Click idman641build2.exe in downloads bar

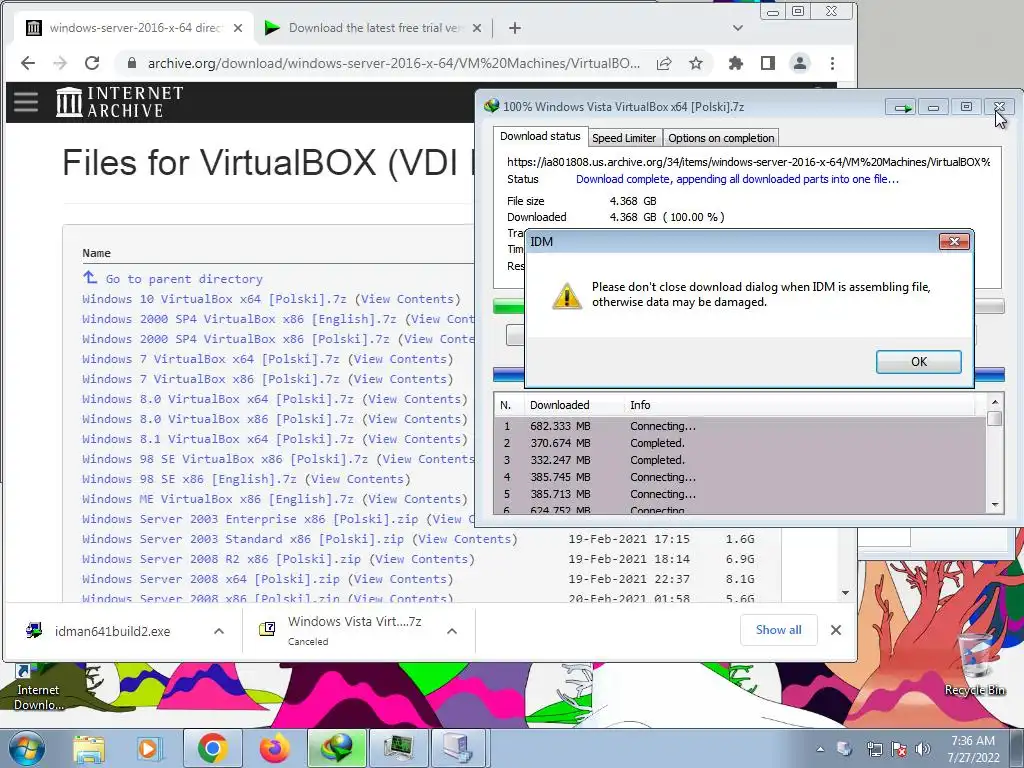click(x=112, y=632)
